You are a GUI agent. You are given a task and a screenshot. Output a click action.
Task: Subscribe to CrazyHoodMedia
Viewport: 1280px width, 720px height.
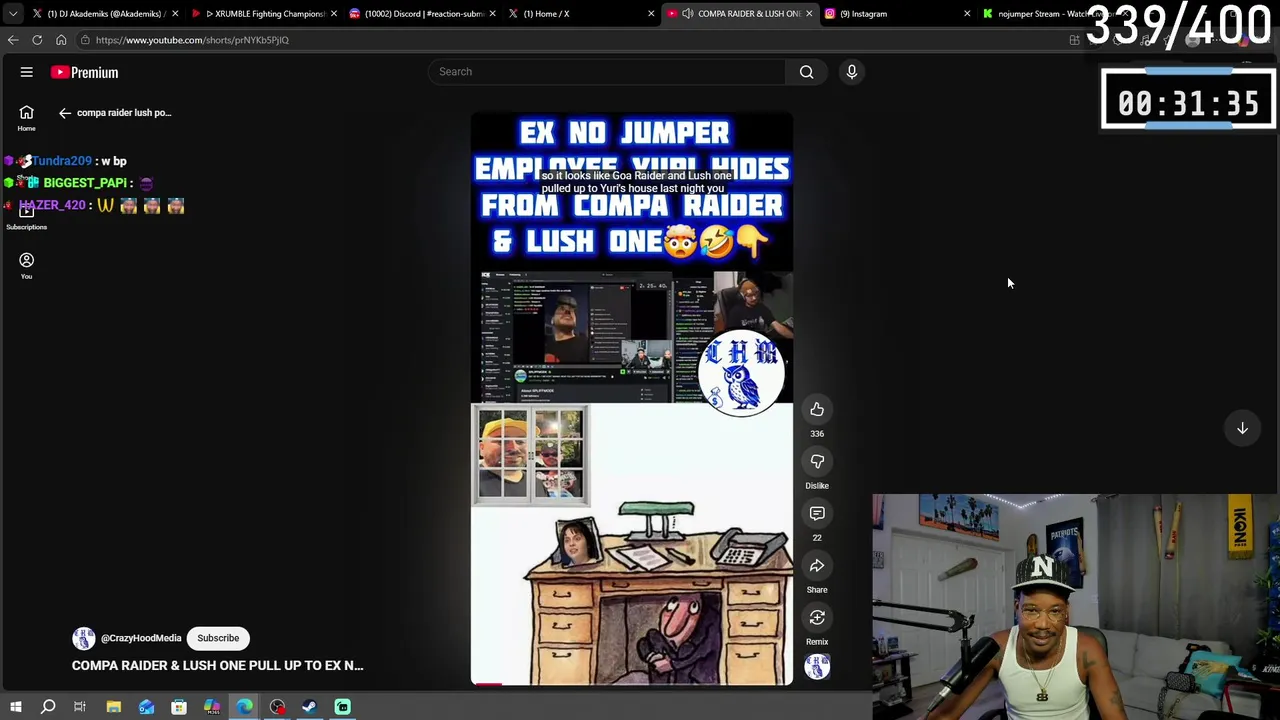(218, 638)
